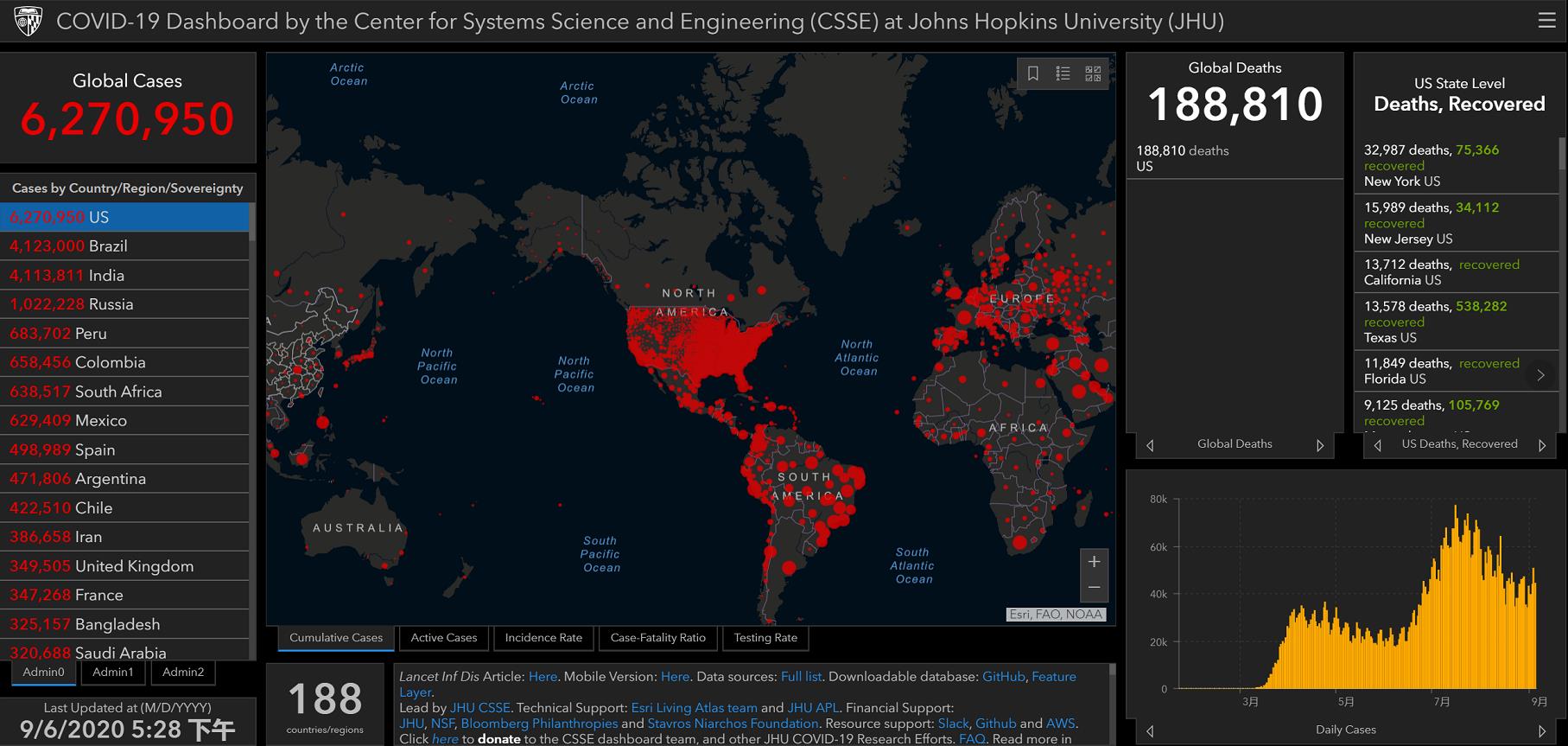Go to next Daily Cases chart
The image size is (1568, 746).
[1542, 731]
